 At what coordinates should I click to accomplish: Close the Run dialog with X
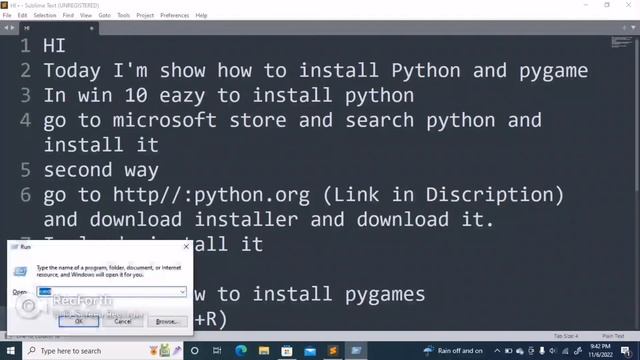(x=186, y=247)
